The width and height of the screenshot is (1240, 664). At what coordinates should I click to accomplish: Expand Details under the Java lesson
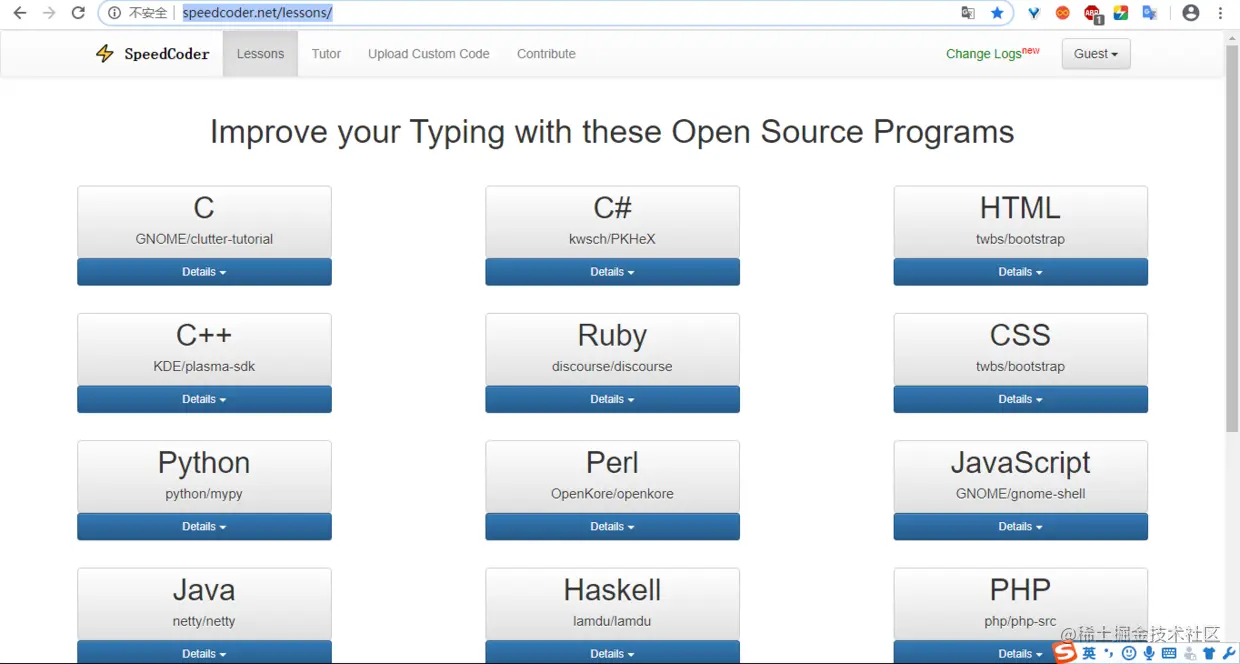(x=204, y=652)
